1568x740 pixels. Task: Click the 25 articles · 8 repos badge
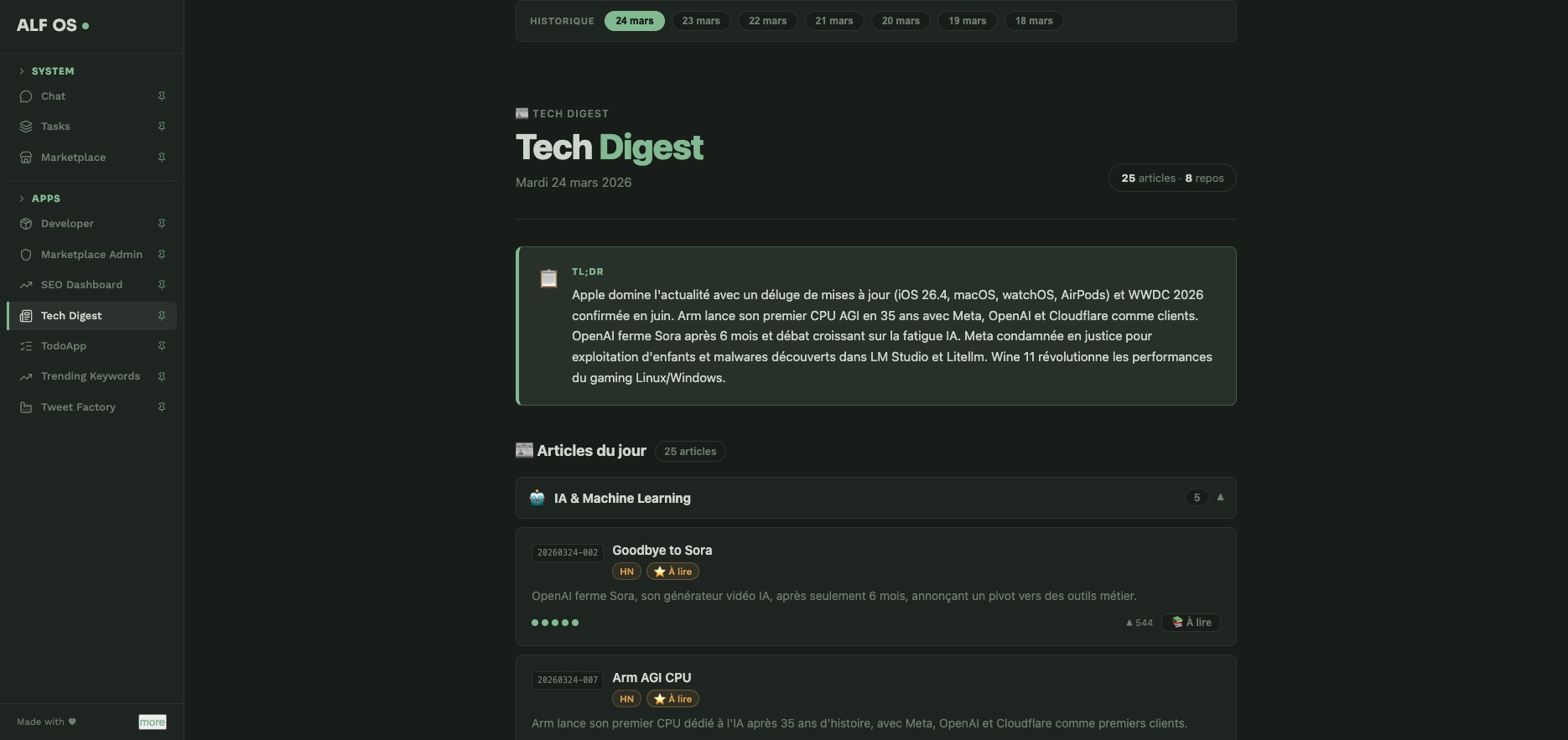coord(1172,179)
